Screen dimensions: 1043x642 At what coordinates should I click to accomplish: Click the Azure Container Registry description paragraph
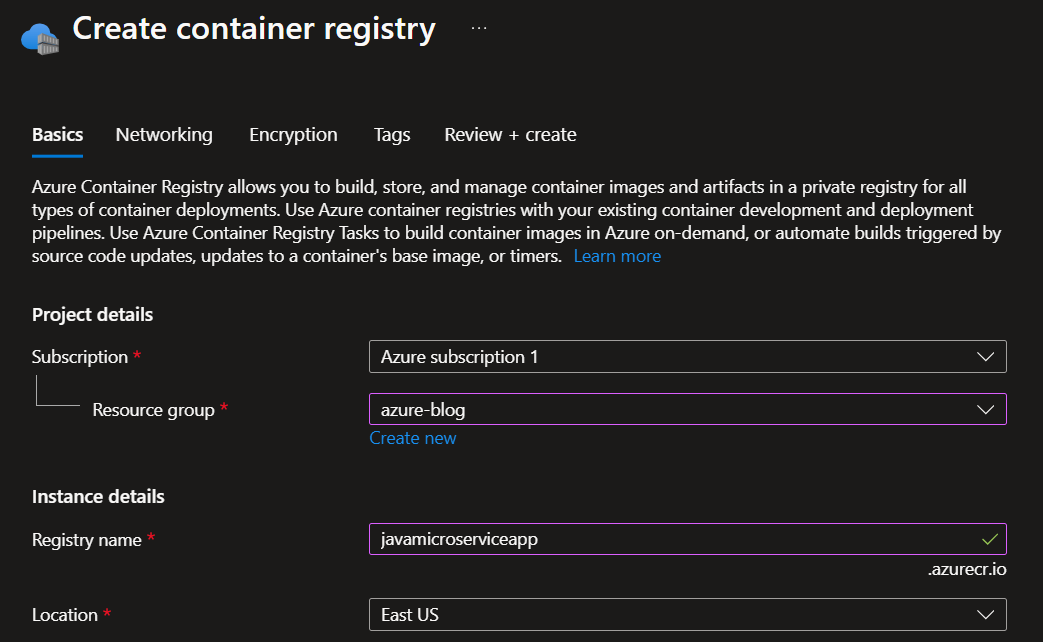516,222
